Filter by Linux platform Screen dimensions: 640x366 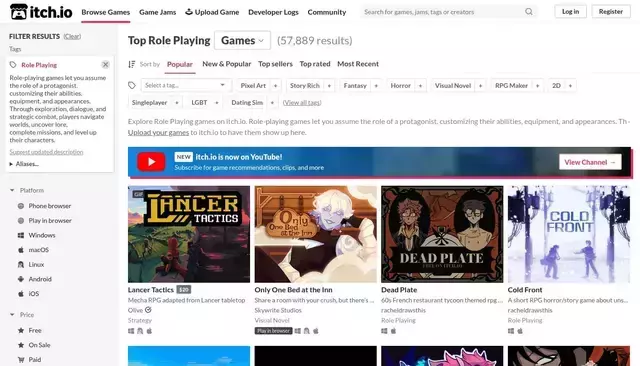(x=31, y=264)
